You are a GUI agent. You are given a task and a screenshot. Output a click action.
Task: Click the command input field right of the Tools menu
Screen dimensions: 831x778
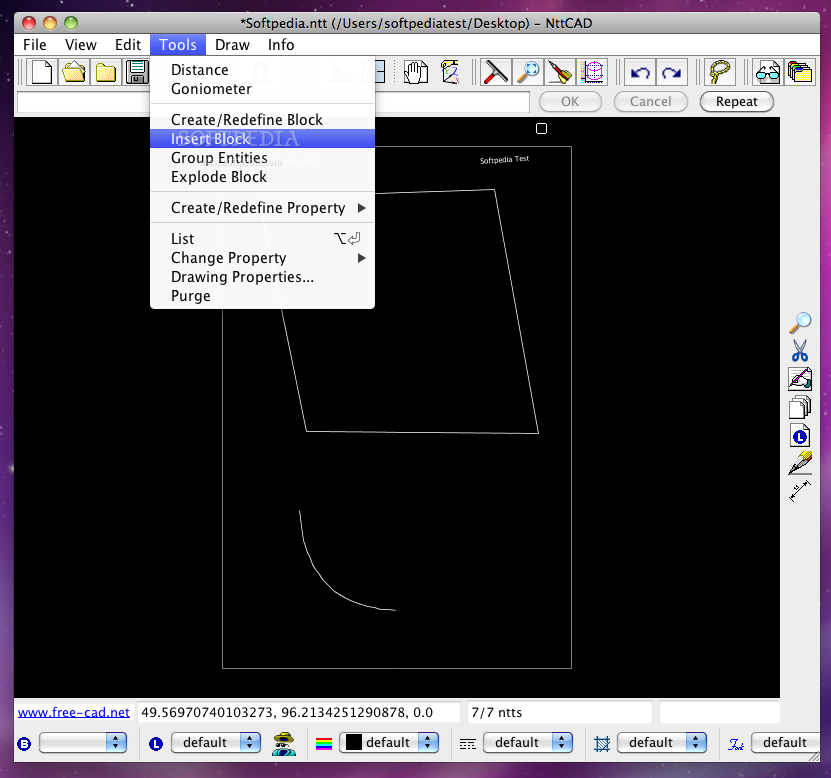tap(453, 102)
